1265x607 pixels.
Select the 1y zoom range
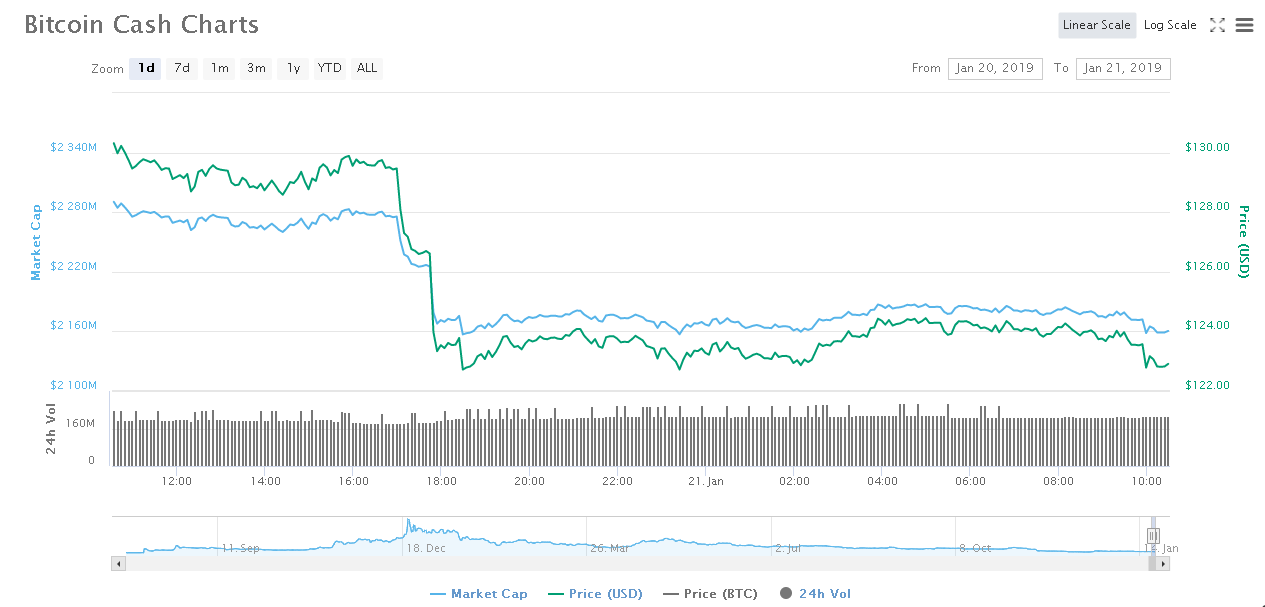tap(293, 68)
